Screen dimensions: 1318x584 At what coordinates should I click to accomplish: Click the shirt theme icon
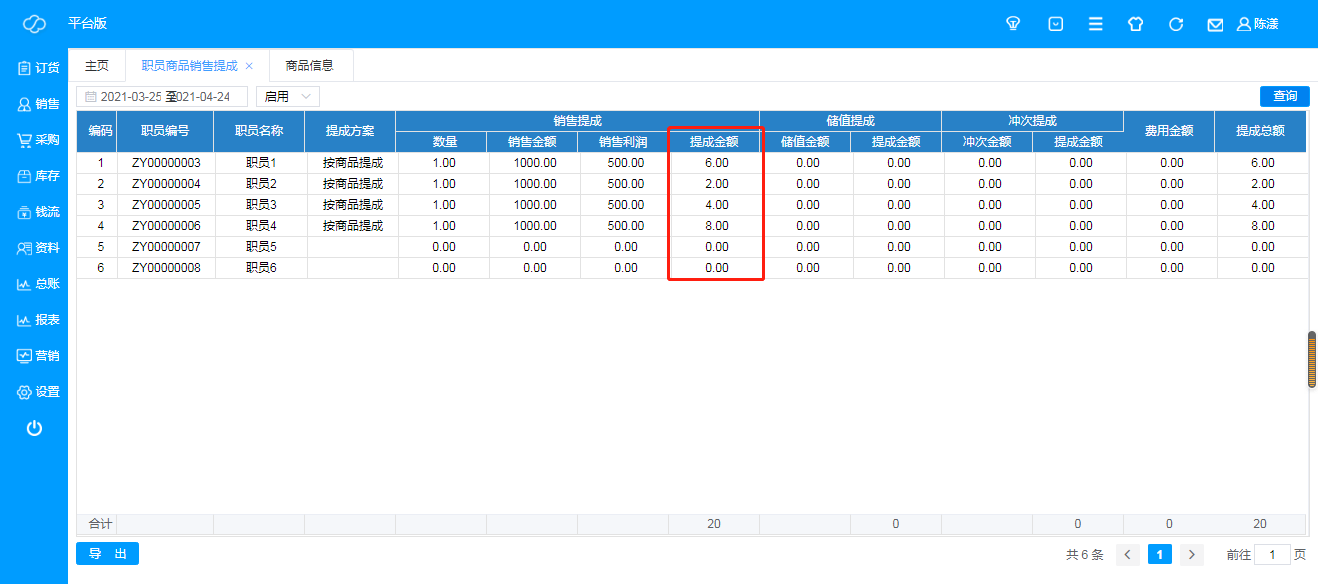click(1135, 24)
